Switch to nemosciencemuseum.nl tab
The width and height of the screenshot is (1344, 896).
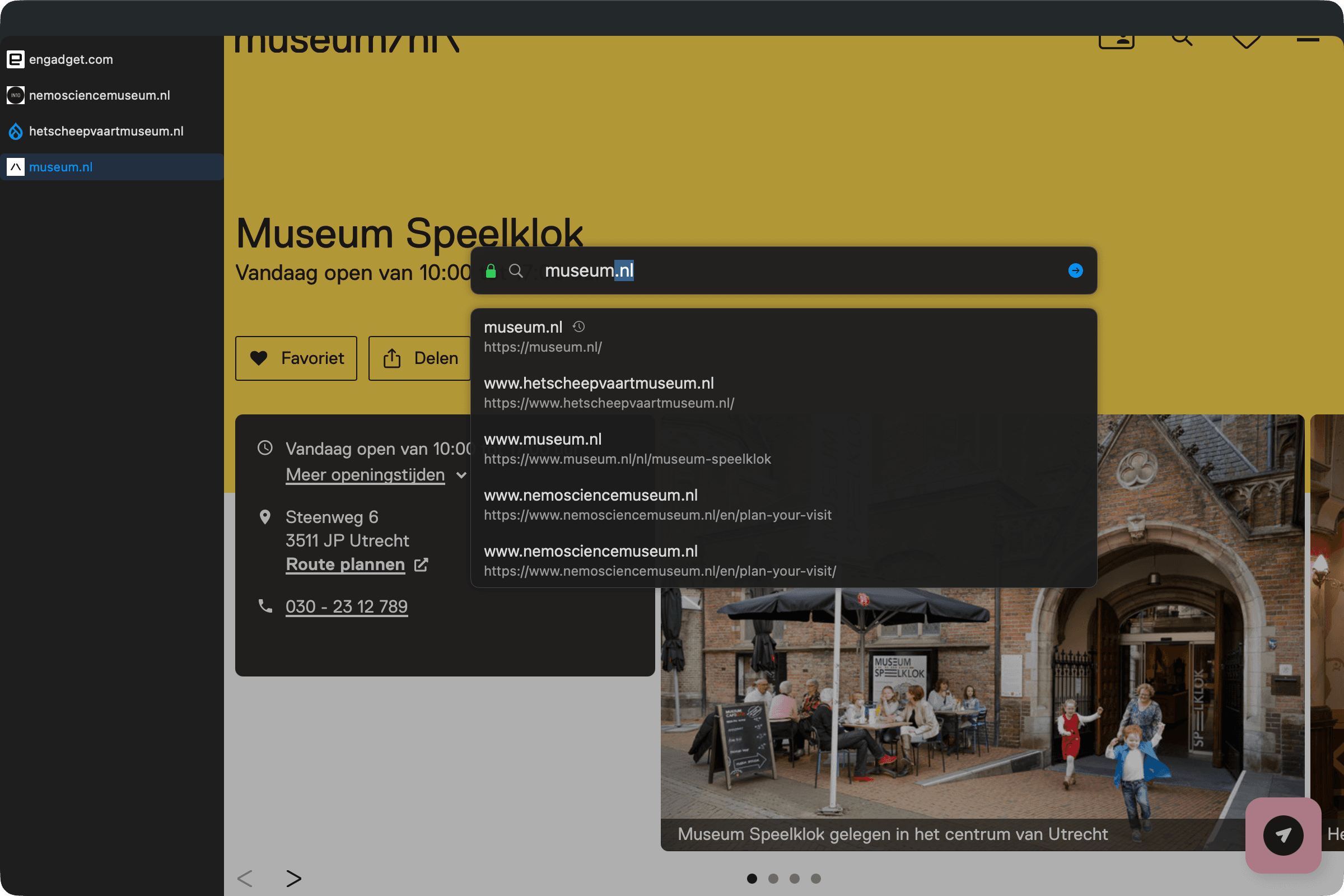click(112, 95)
